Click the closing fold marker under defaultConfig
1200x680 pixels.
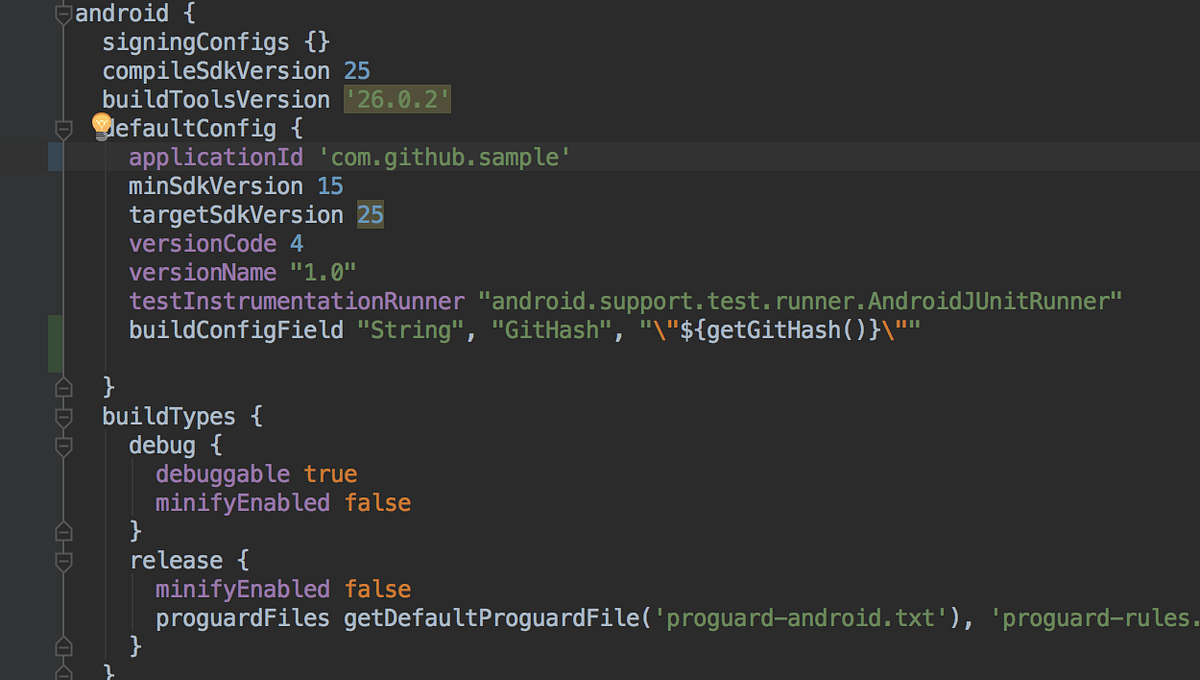click(x=62, y=387)
